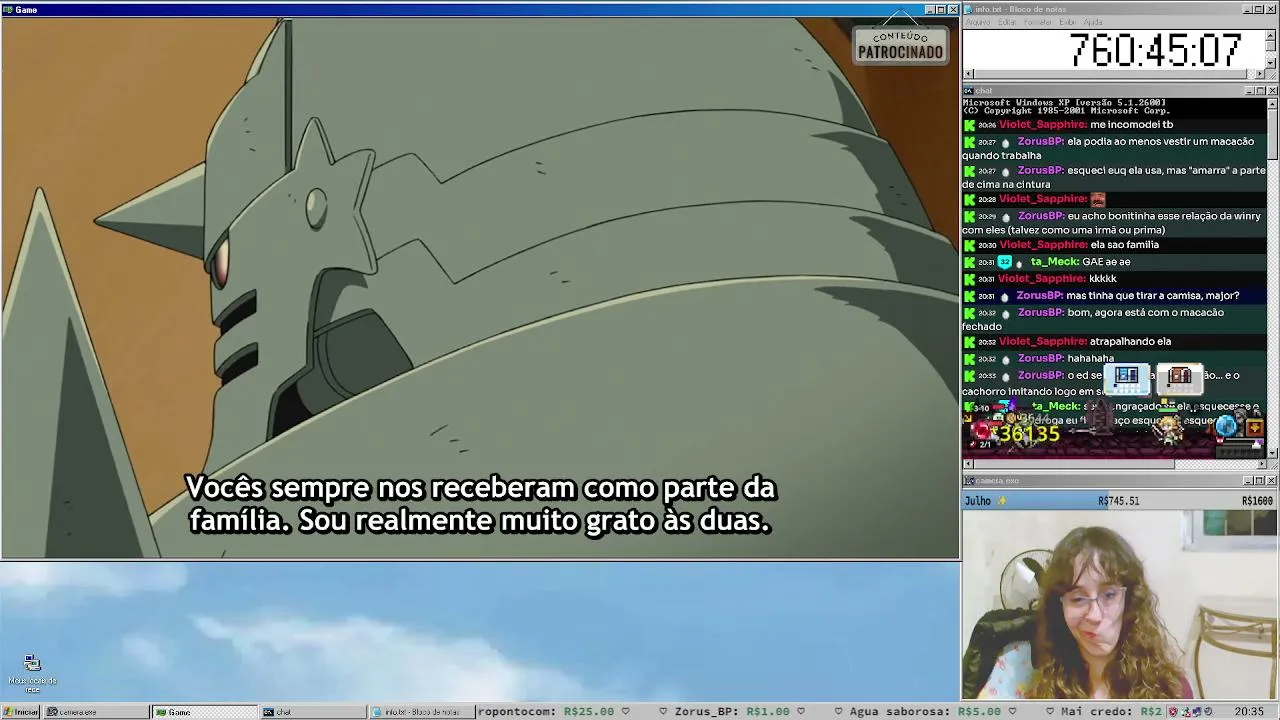The height and width of the screenshot is (720, 1280).
Task: Click the Conteúdo Patrocinado badge
Action: coord(900,45)
